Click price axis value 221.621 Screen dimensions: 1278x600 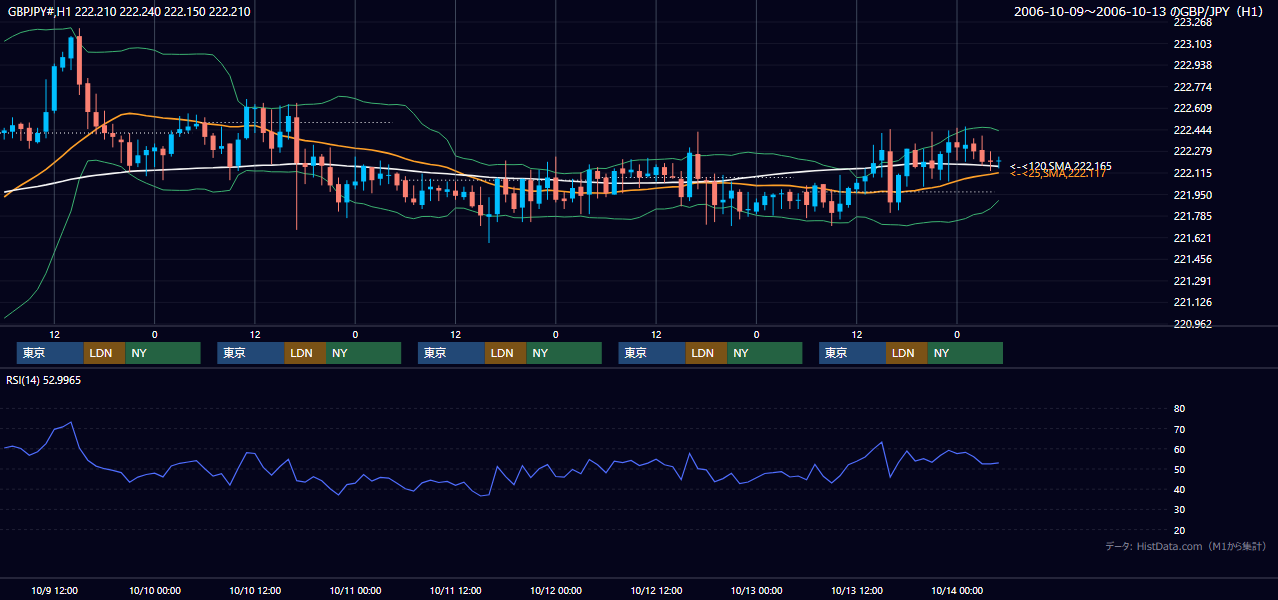tap(1192, 238)
